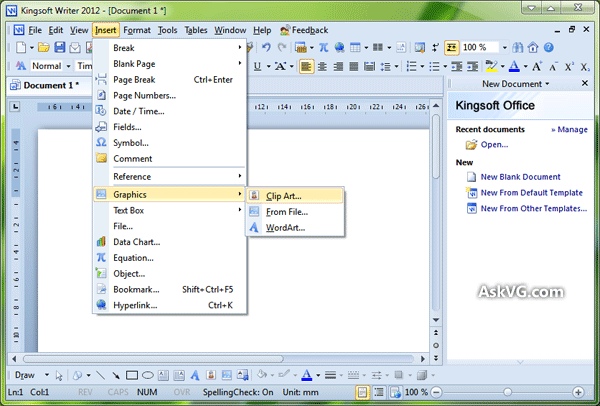Toggle REV revision mode in status bar
Image resolution: width=600 pixels, height=406 pixels.
[85, 392]
